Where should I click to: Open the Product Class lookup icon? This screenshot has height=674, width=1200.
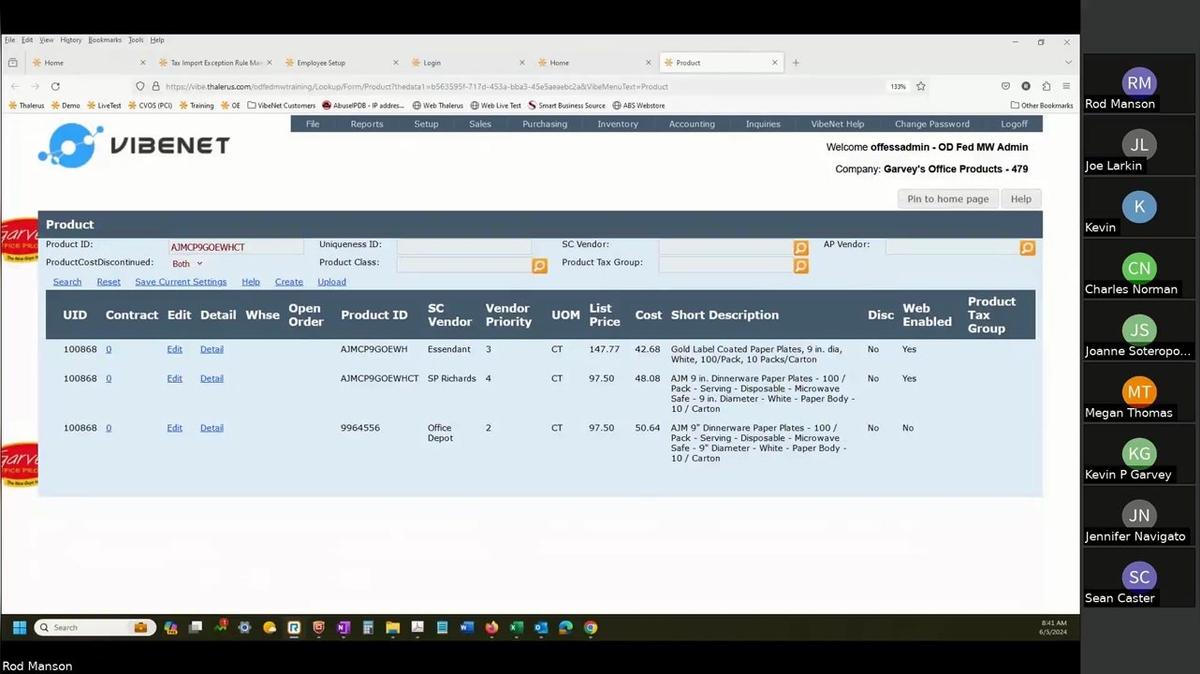click(x=539, y=266)
